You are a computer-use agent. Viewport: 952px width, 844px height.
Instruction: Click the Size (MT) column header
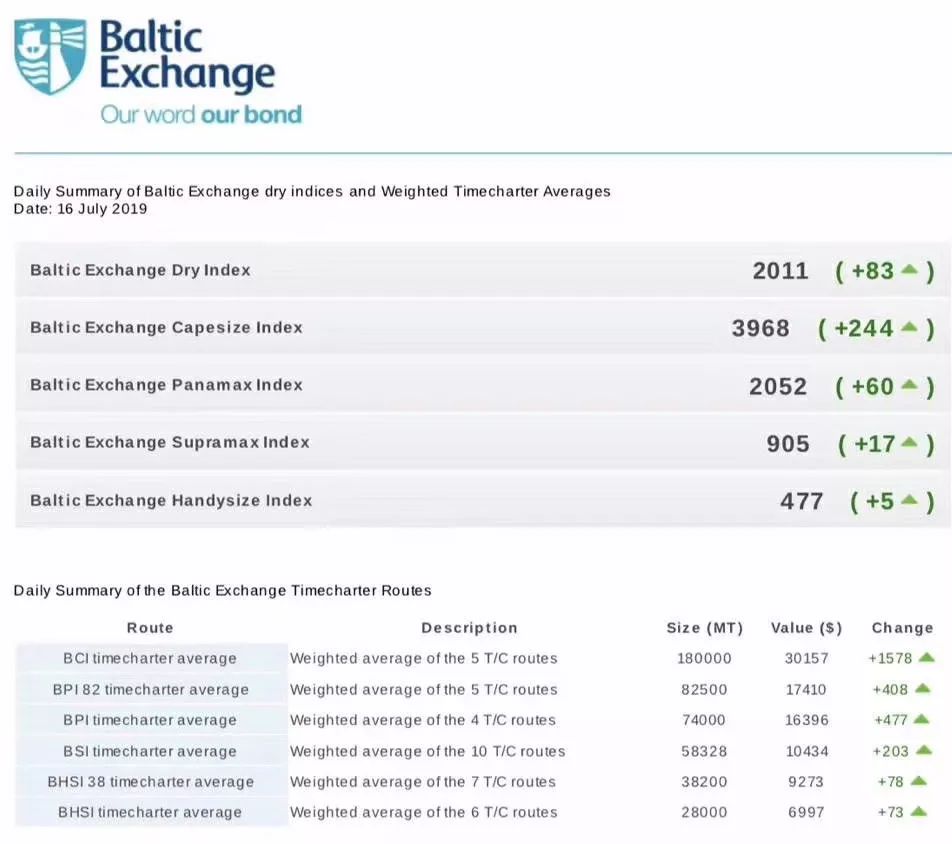pyautogui.click(x=705, y=628)
